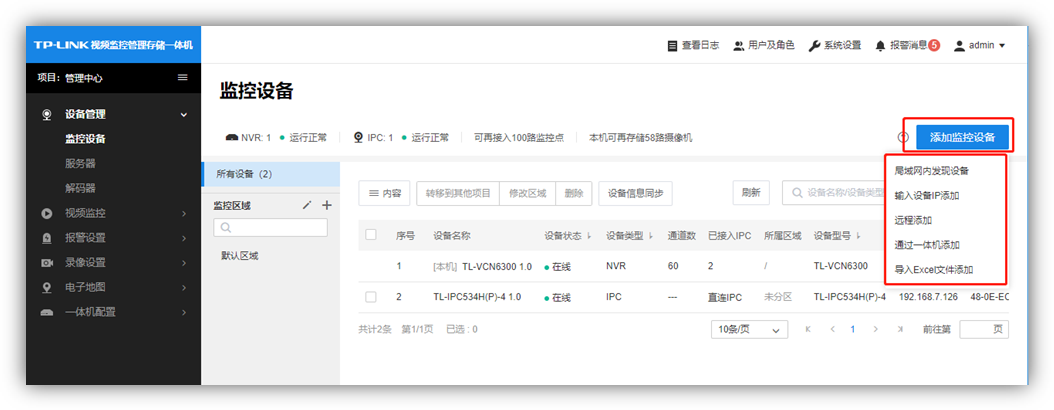Open the 设备状态 column filter
Screen dimensions: 1054x410
pos(589,236)
